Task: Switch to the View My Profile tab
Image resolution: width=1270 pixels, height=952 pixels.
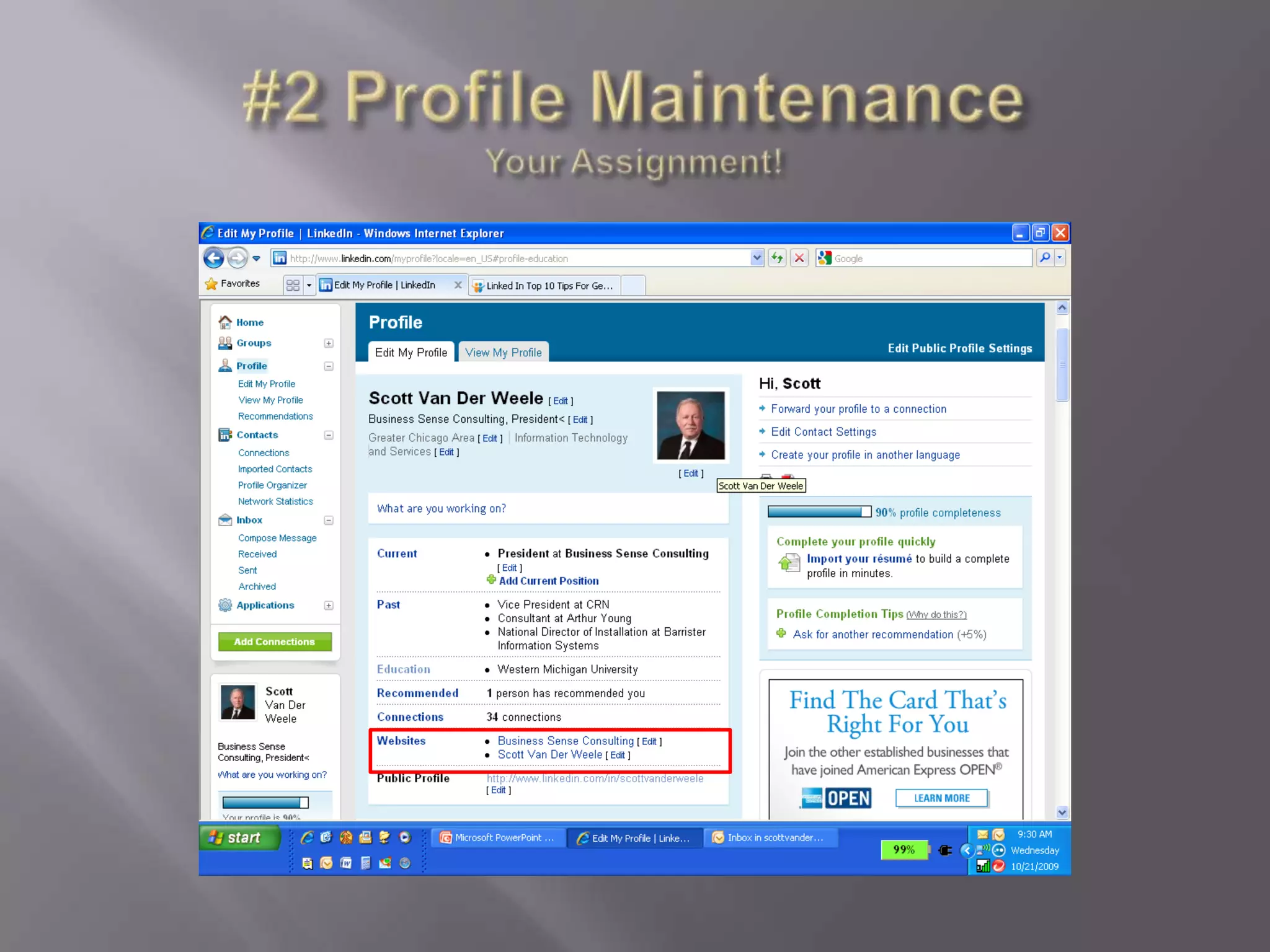Action: pos(503,352)
